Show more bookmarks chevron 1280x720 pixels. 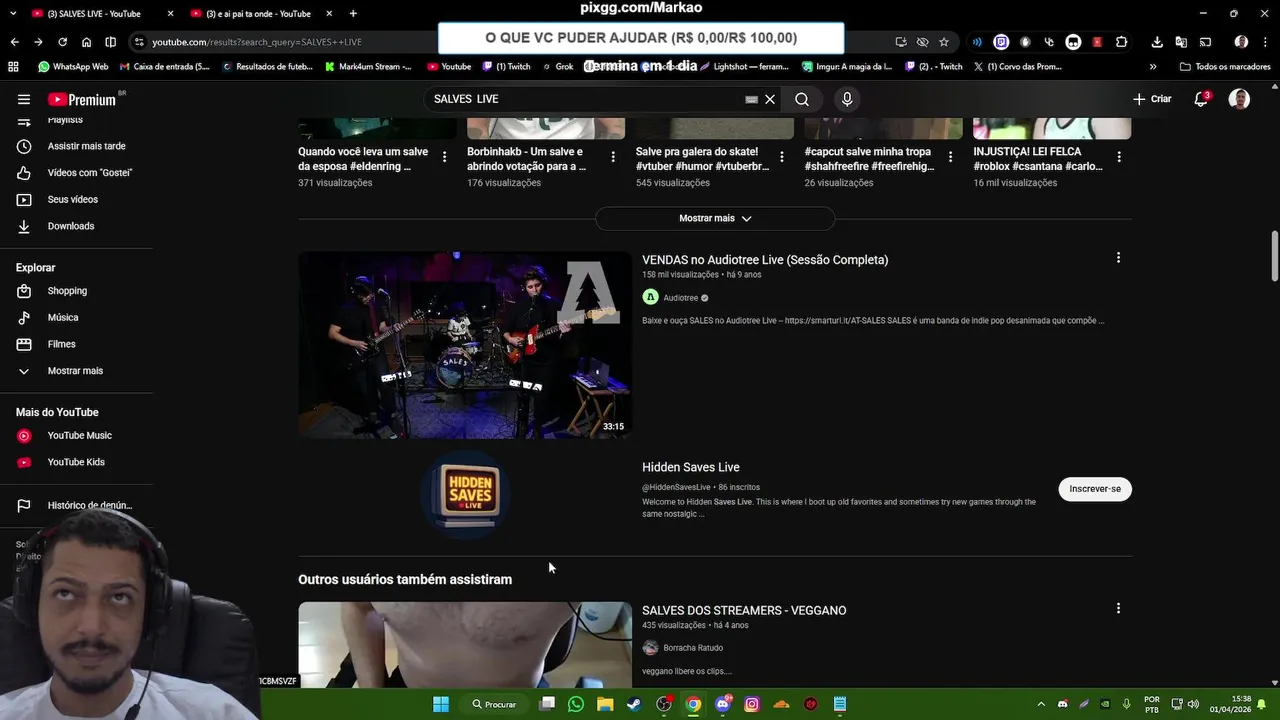(x=1153, y=67)
